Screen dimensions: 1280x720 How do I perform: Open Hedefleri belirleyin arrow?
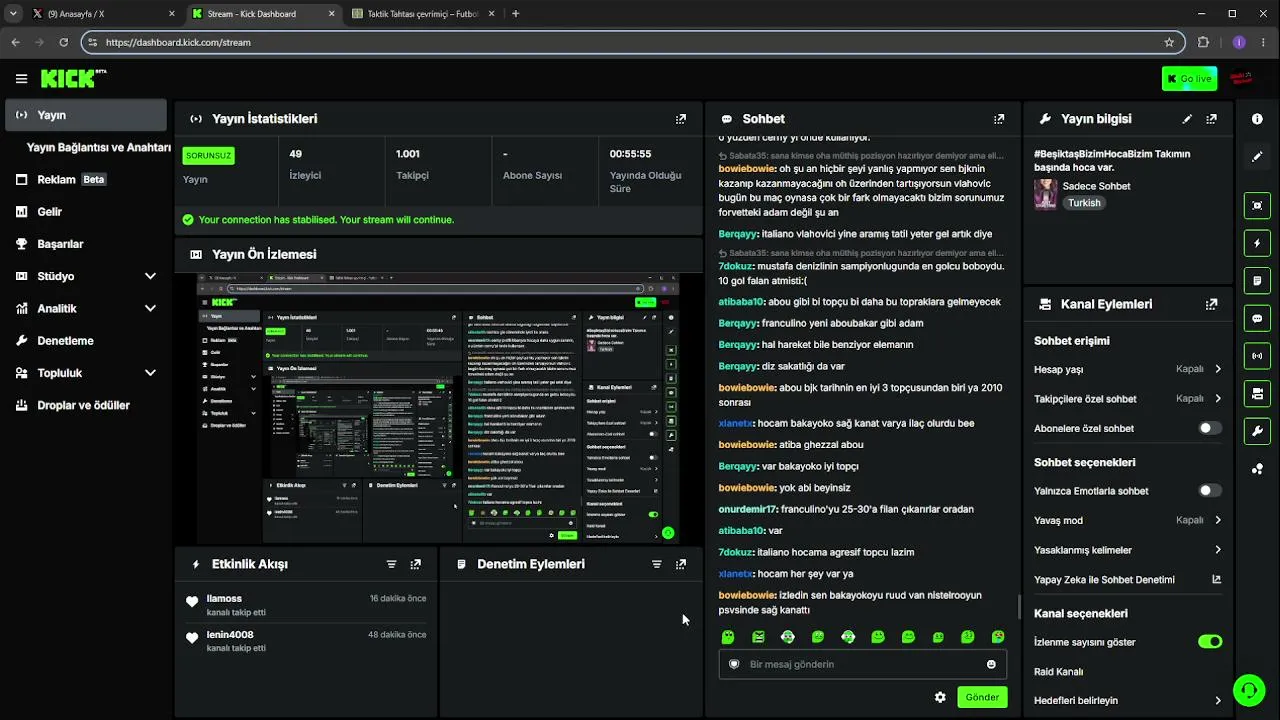[1218, 701]
